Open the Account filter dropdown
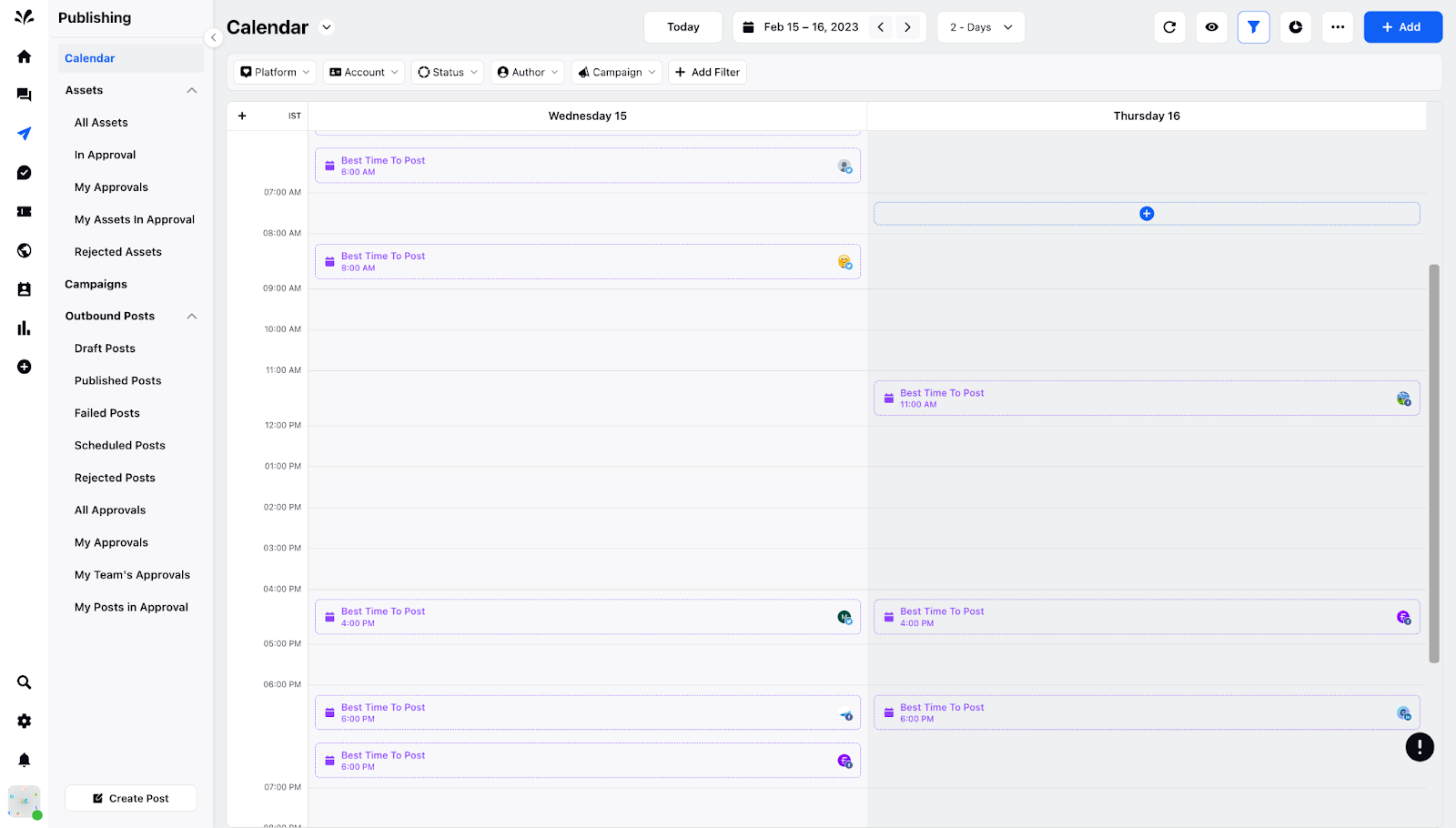 pyautogui.click(x=364, y=72)
